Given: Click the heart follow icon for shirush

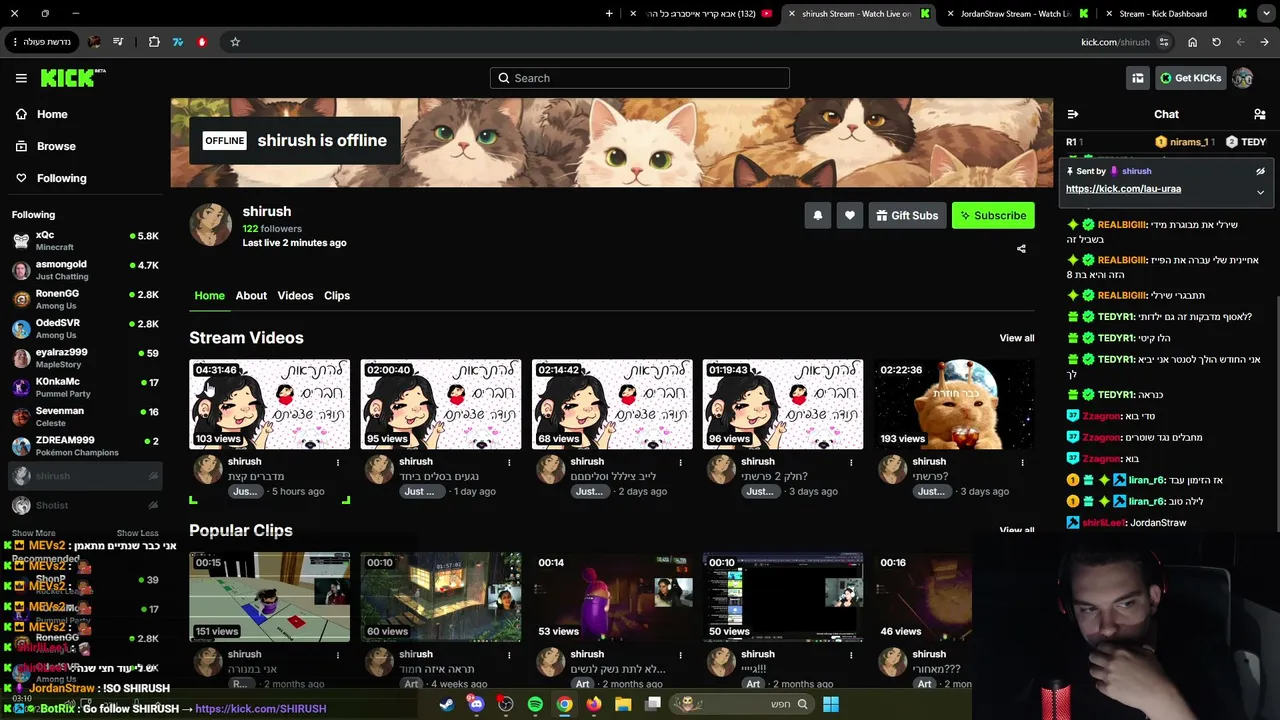Looking at the screenshot, I should pyautogui.click(x=850, y=215).
